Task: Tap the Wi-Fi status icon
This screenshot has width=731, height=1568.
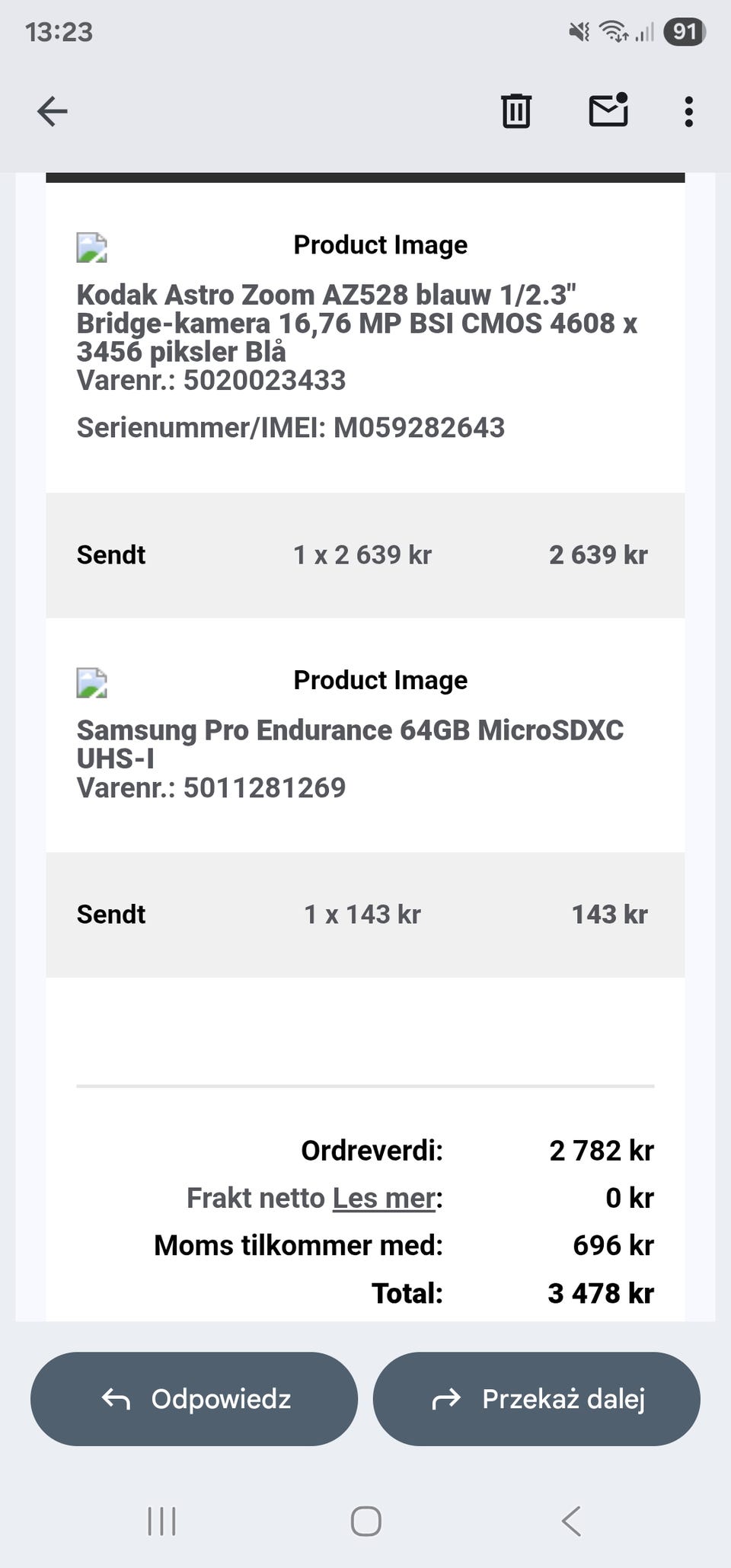Action: pyautogui.click(x=613, y=31)
